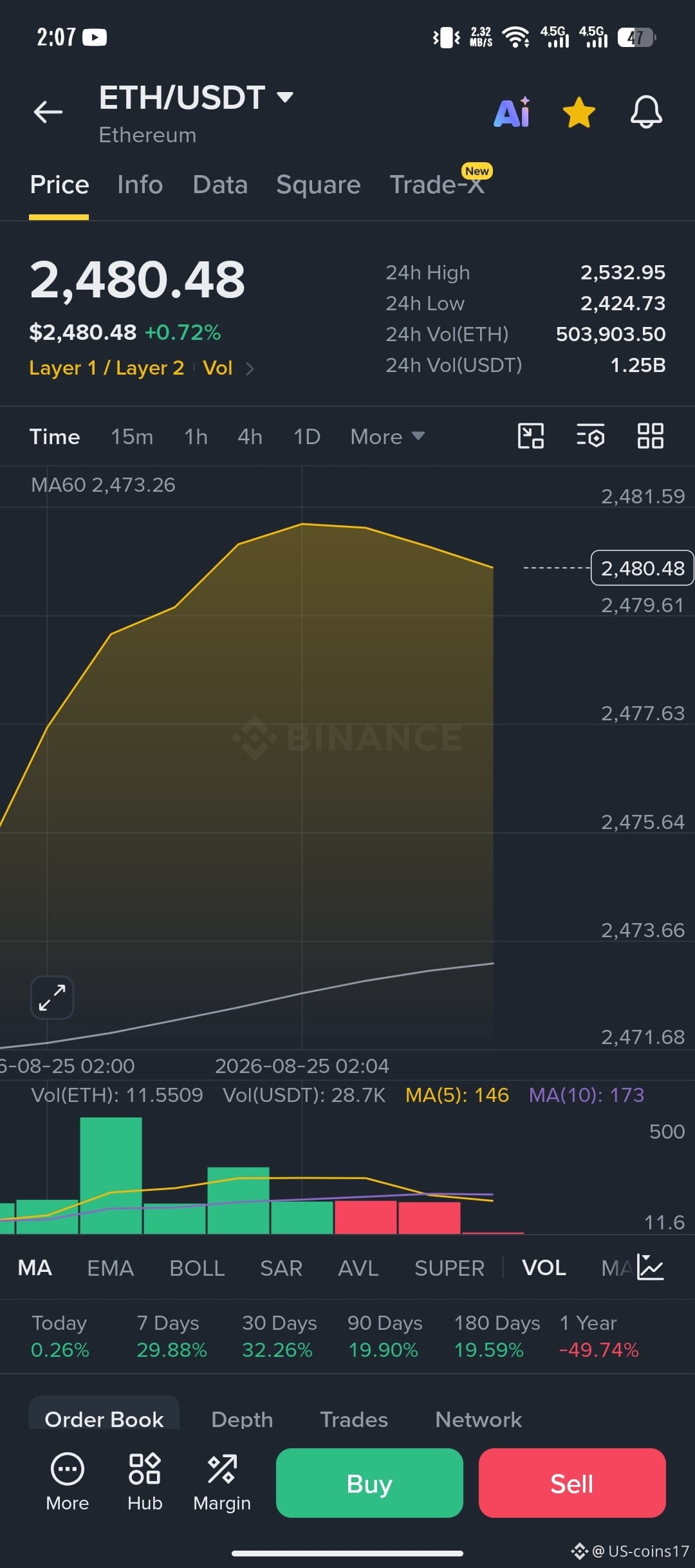Tap the red Sell button
Image resolution: width=695 pixels, height=1568 pixels.
coord(572,1483)
